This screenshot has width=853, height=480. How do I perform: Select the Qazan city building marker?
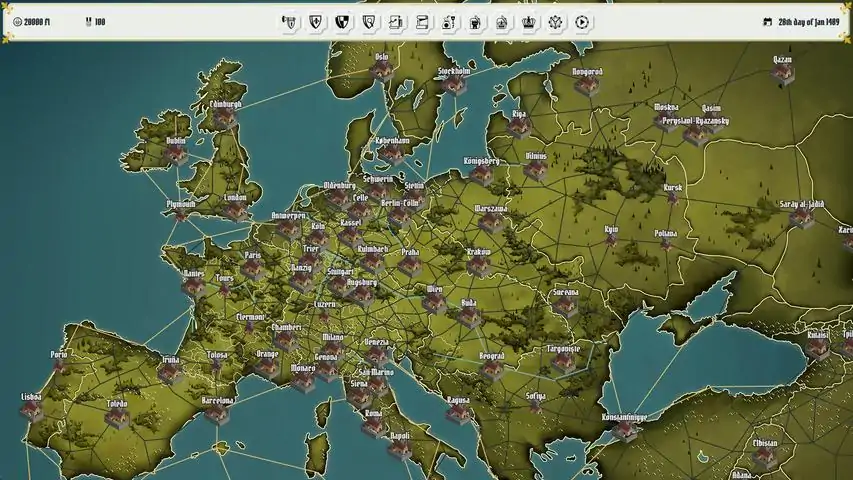pyautogui.click(x=782, y=73)
